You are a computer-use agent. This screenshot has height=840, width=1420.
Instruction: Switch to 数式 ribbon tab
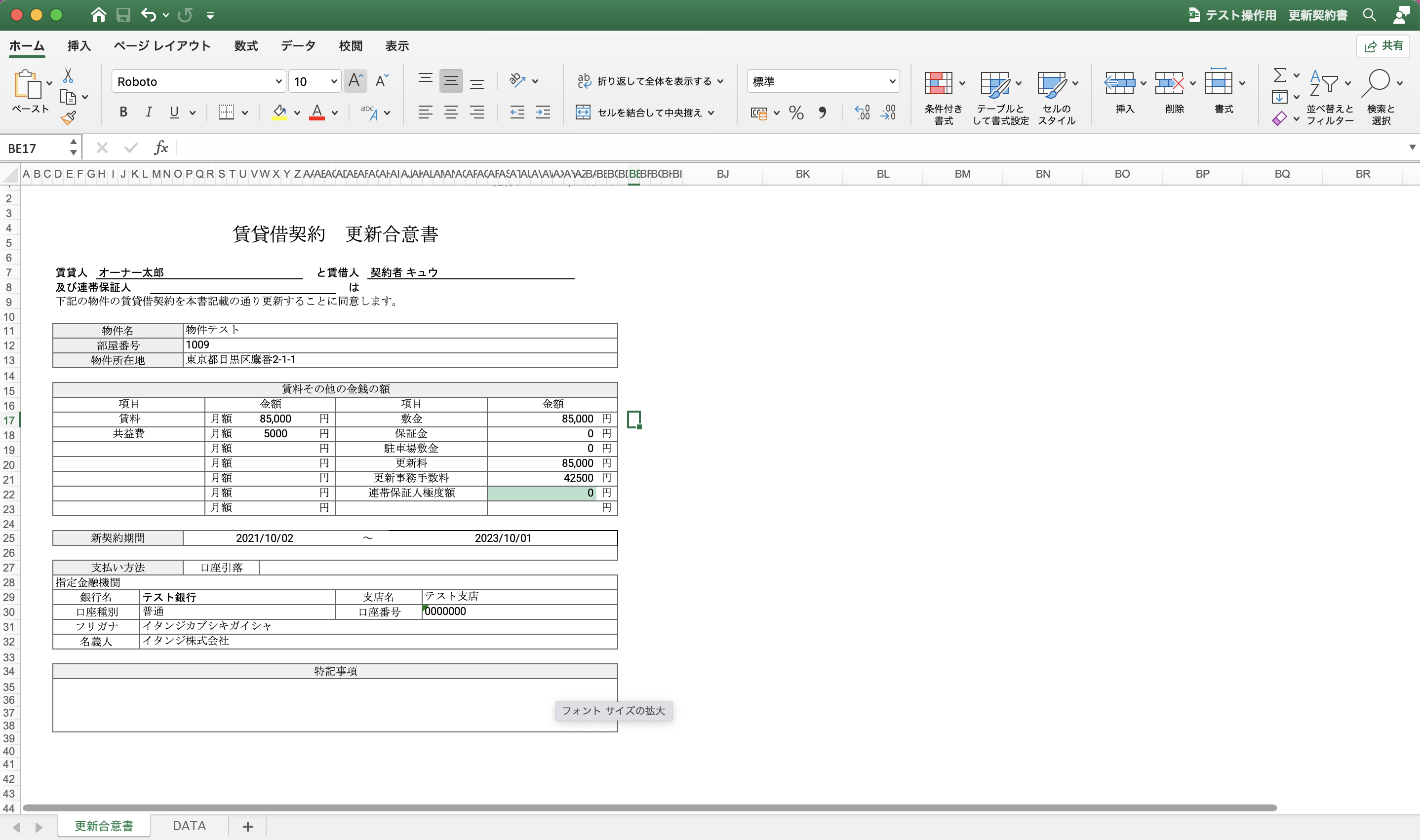pyautogui.click(x=246, y=46)
